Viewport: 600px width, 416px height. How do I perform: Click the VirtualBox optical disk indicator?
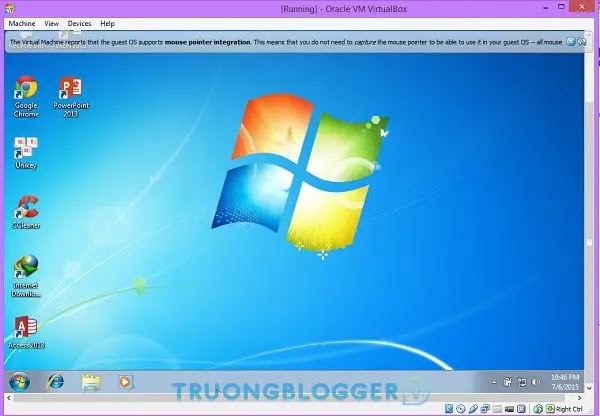click(x=461, y=409)
